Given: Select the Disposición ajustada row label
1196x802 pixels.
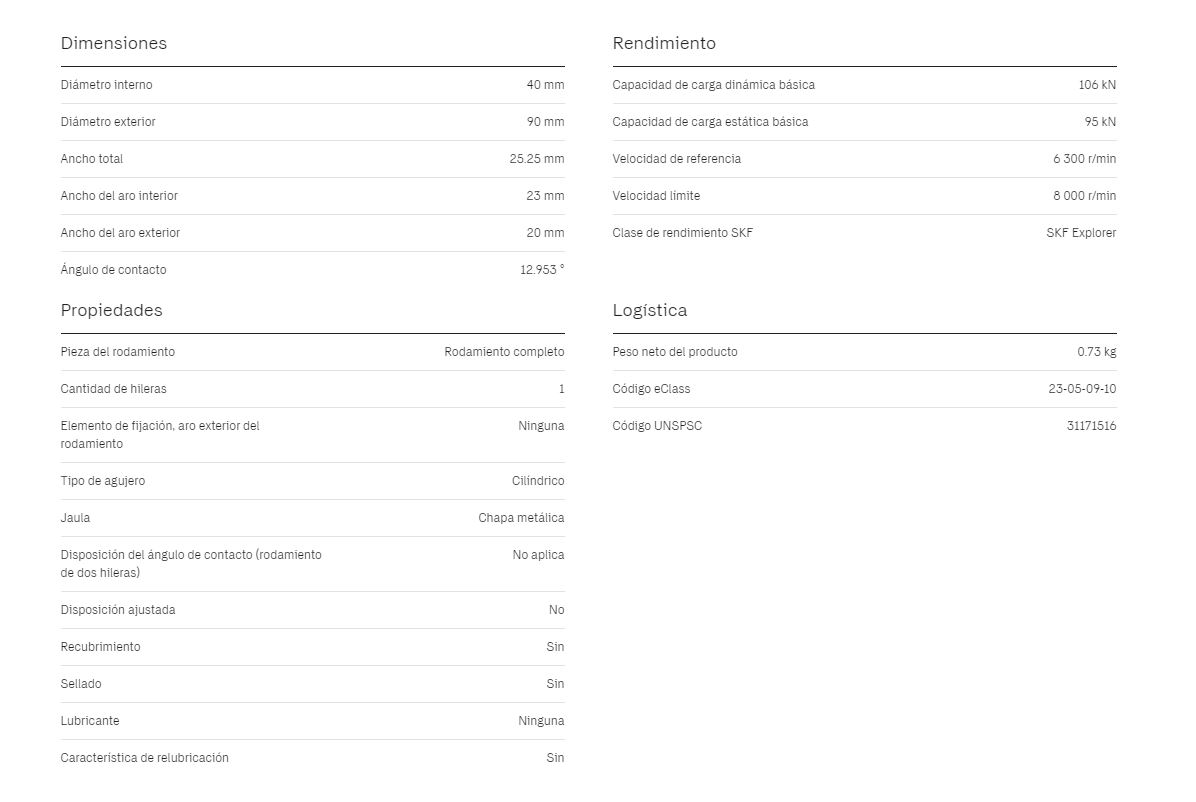Looking at the screenshot, I should (117, 610).
